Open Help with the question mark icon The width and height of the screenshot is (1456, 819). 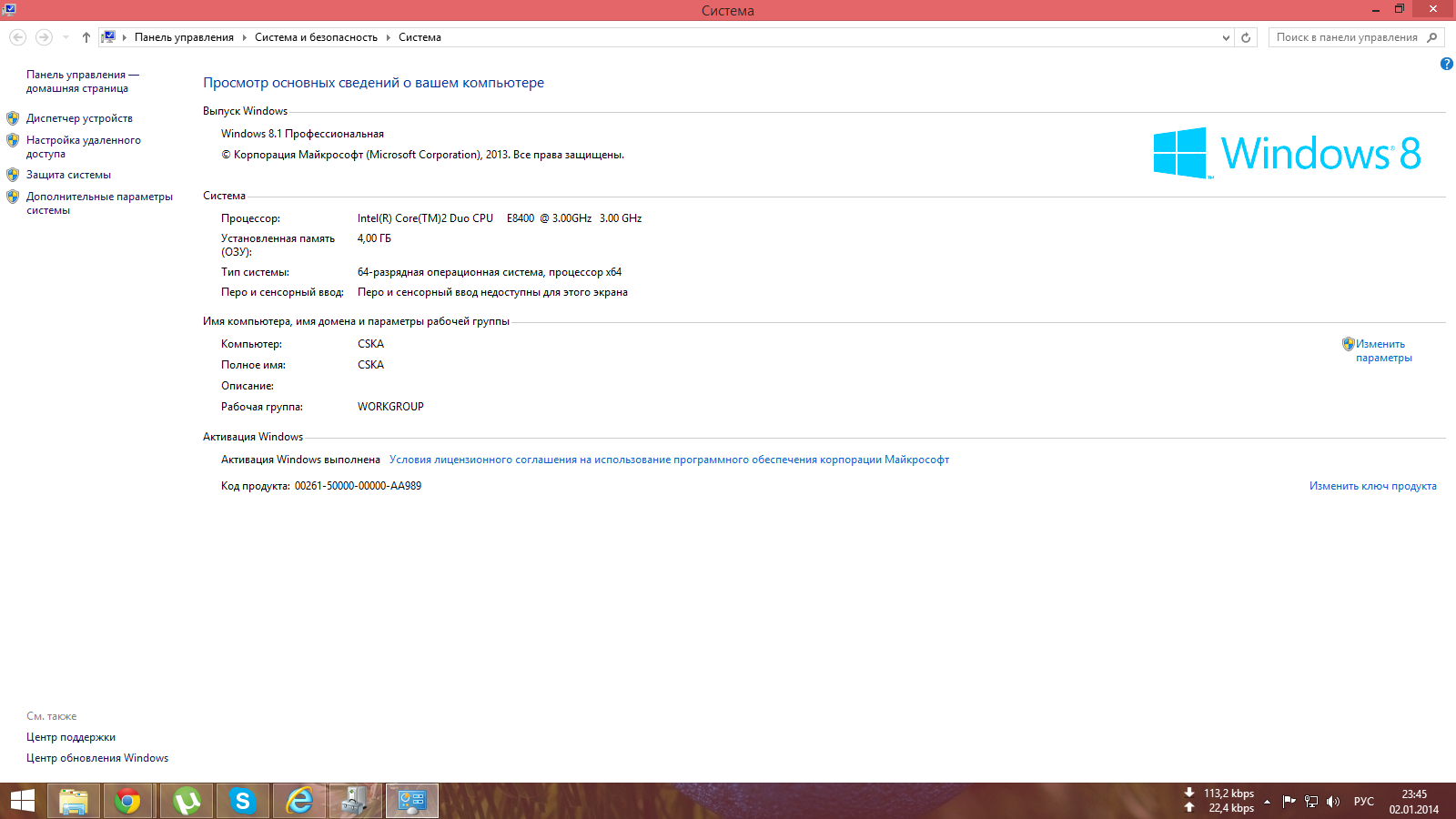point(1447,64)
